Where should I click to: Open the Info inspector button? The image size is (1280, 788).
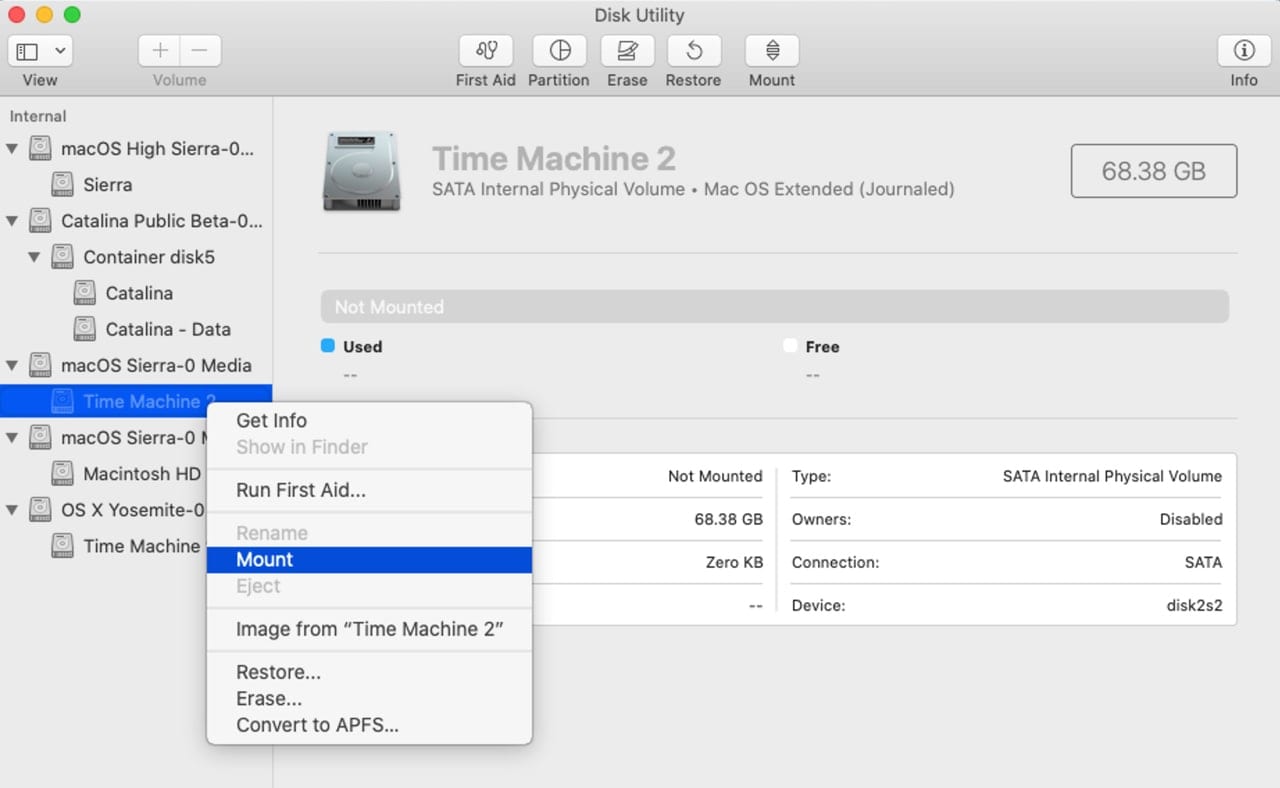[x=1243, y=51]
